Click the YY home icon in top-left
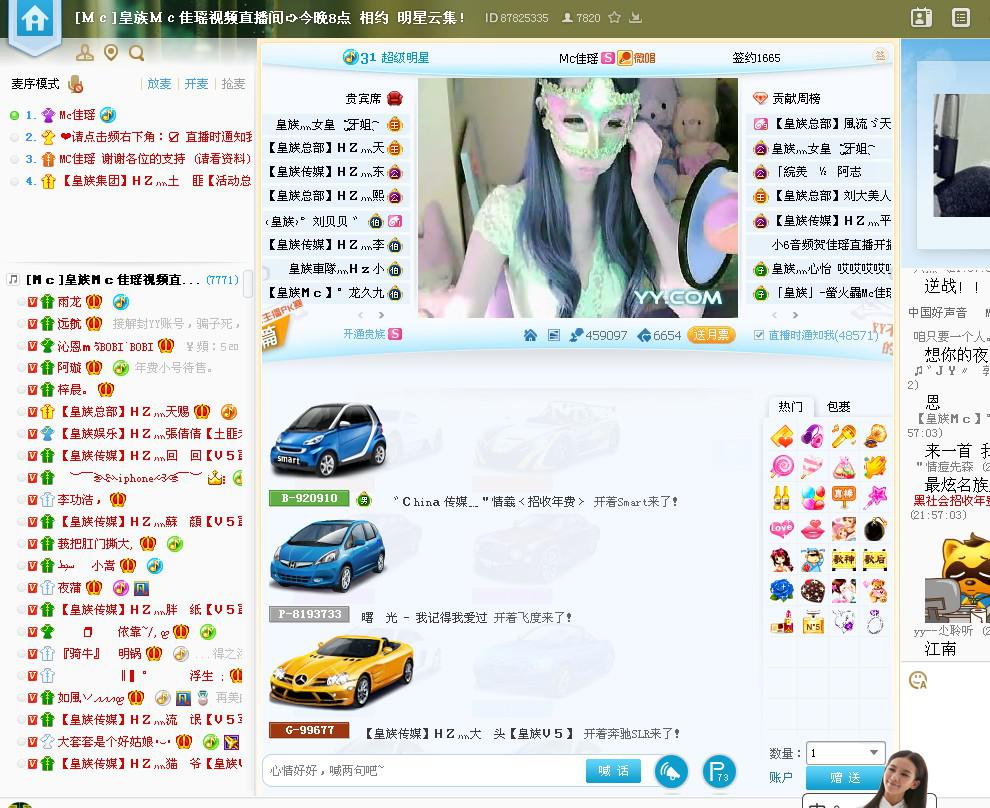 (34, 20)
